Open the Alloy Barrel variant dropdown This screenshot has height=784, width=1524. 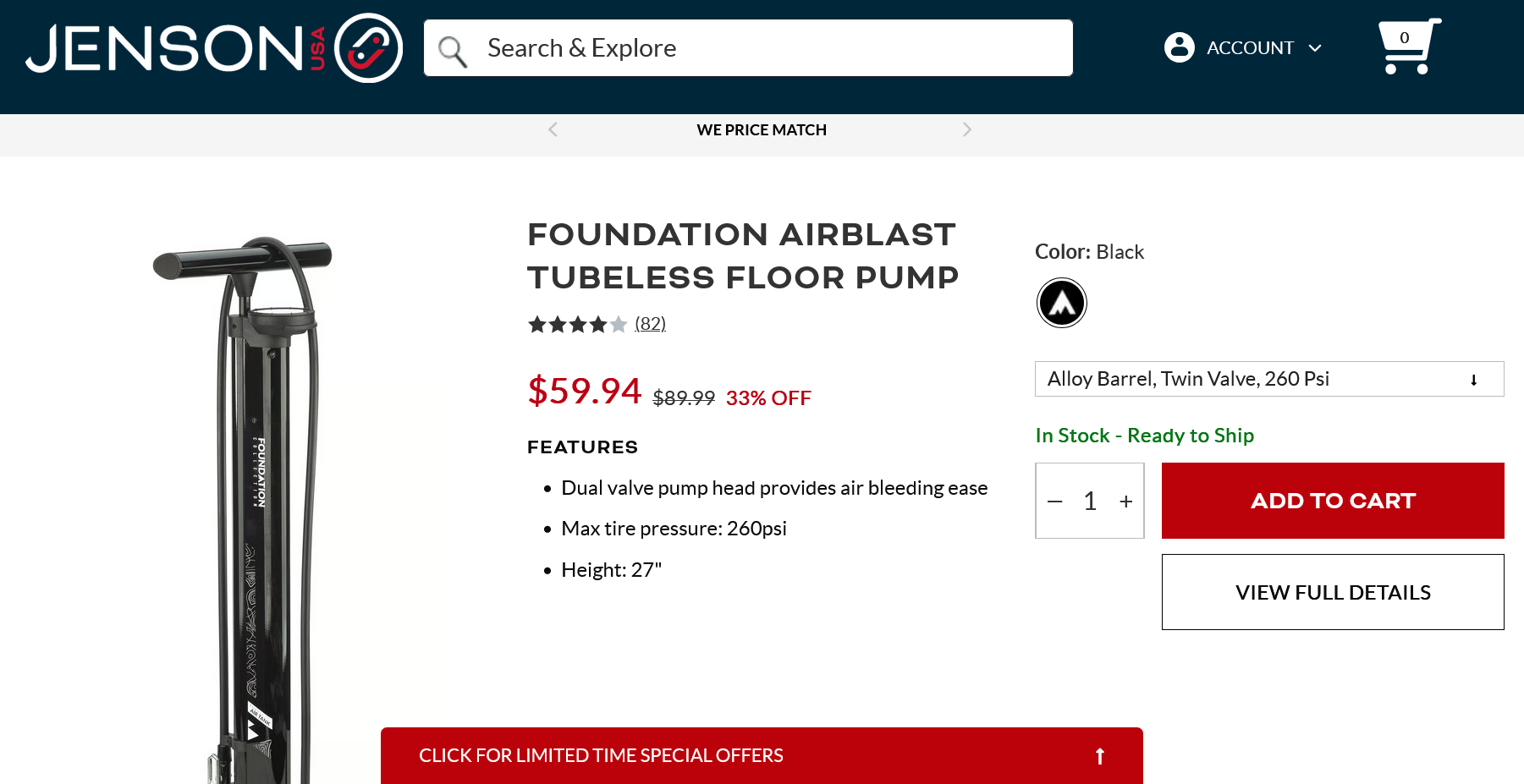[x=1268, y=379]
